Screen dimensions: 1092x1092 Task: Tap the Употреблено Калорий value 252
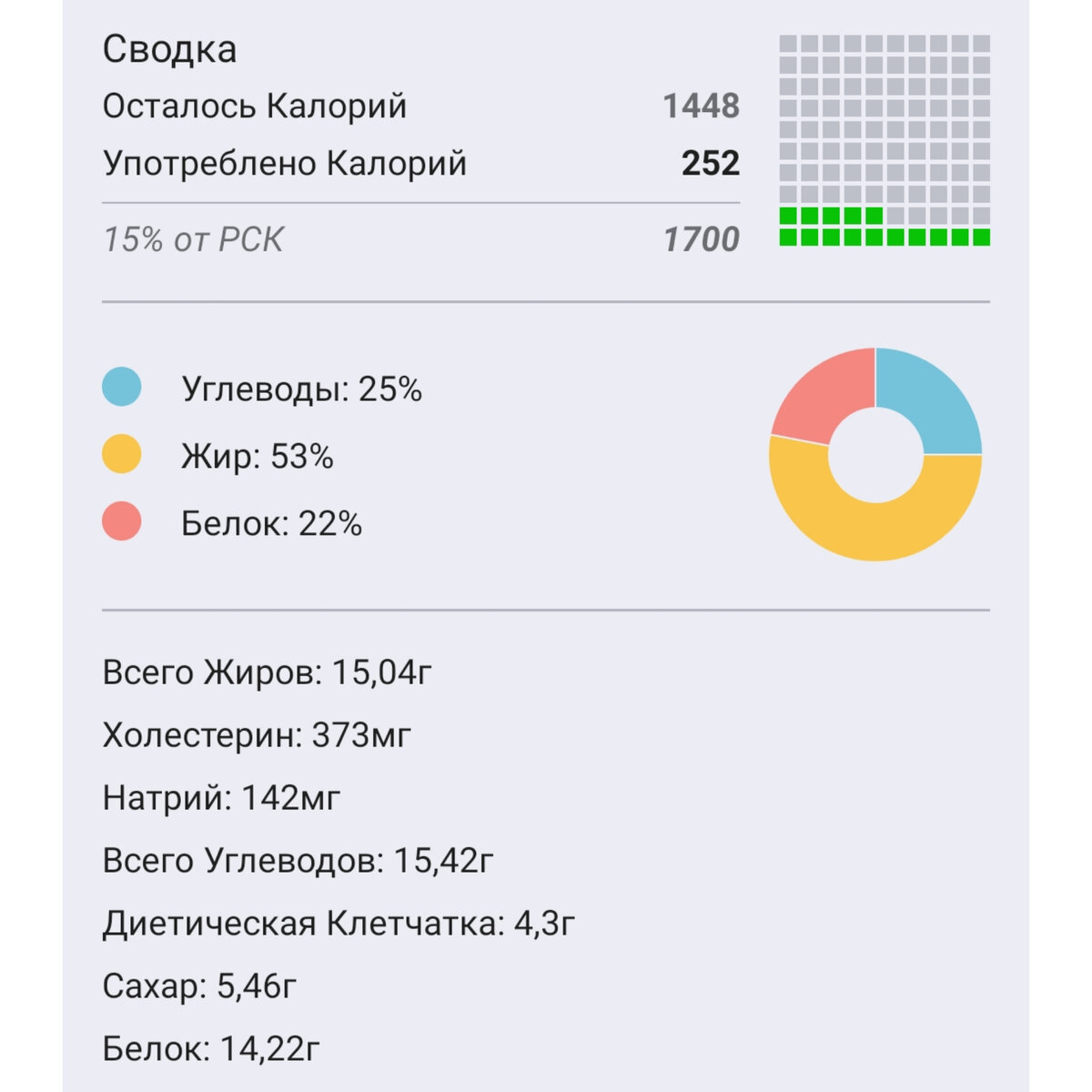[x=711, y=164]
